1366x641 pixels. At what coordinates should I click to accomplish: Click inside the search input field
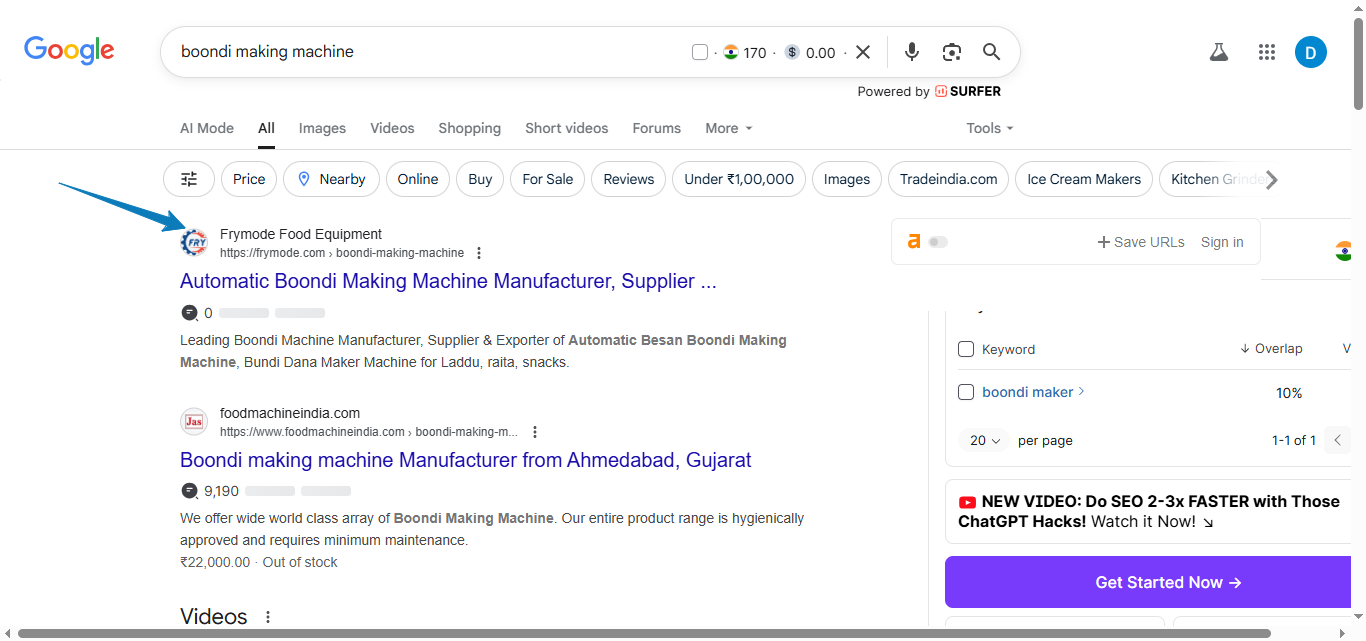pos(430,52)
